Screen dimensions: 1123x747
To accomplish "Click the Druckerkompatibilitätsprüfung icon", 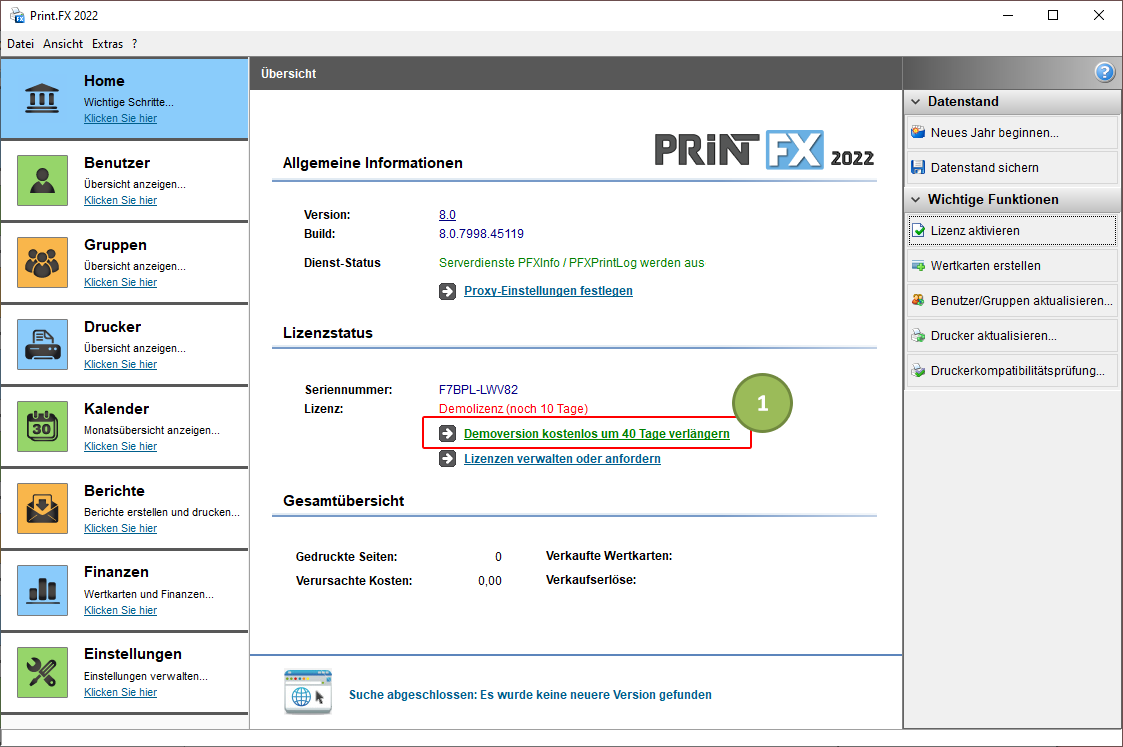I will tap(918, 371).
